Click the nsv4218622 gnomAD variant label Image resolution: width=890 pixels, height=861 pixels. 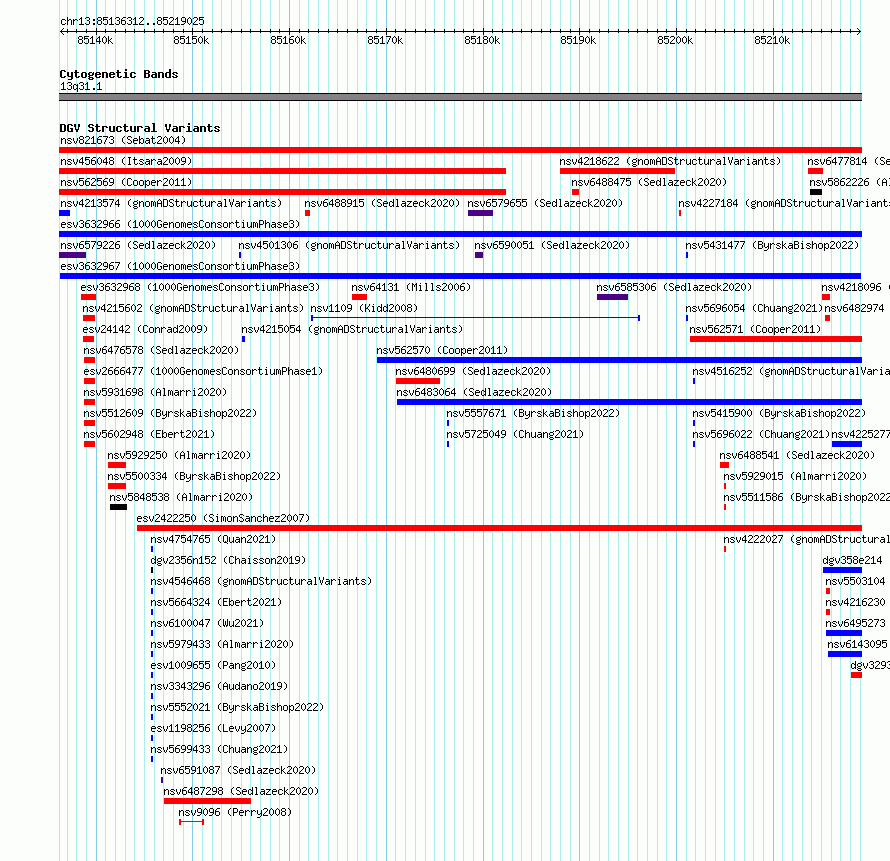tap(670, 161)
